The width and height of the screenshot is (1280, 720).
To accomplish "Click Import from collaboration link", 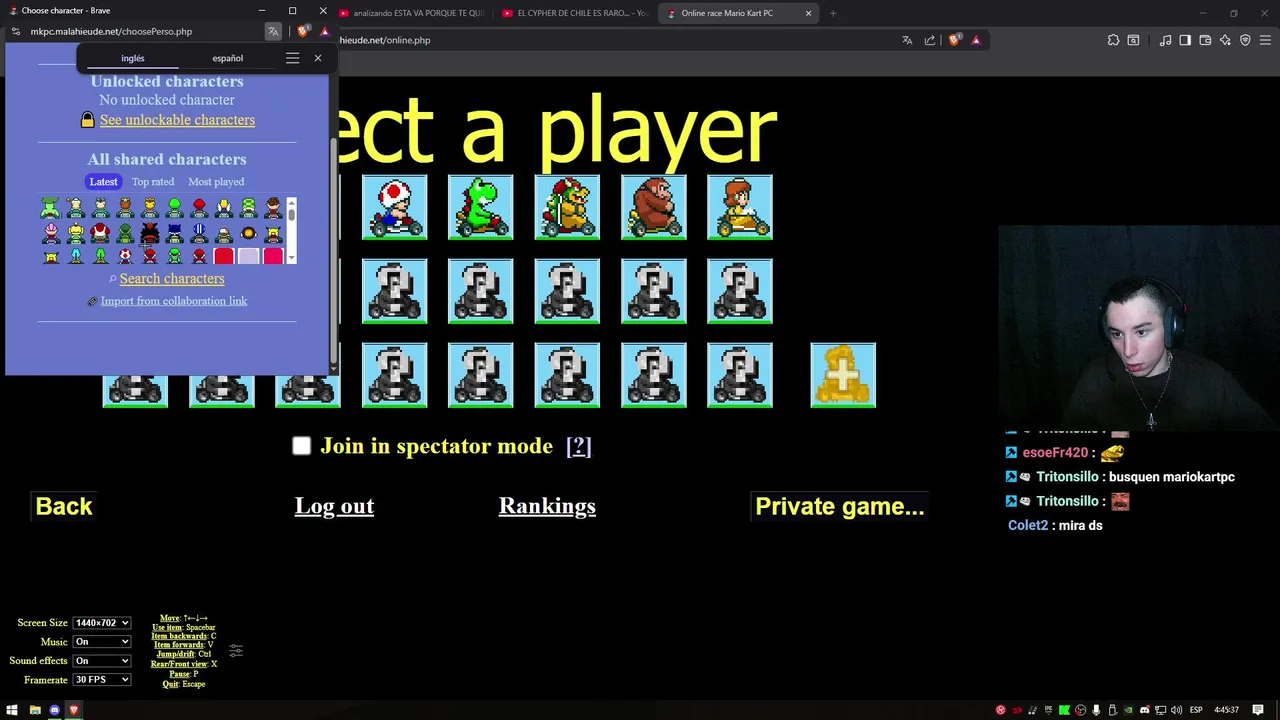I will click(x=174, y=301).
